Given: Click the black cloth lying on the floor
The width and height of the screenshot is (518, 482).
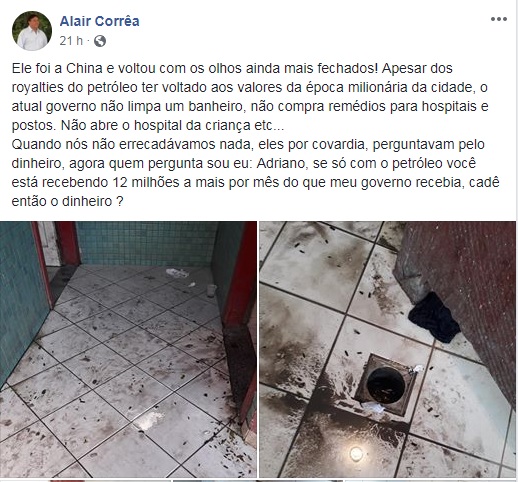Looking at the screenshot, I should [x=433, y=318].
